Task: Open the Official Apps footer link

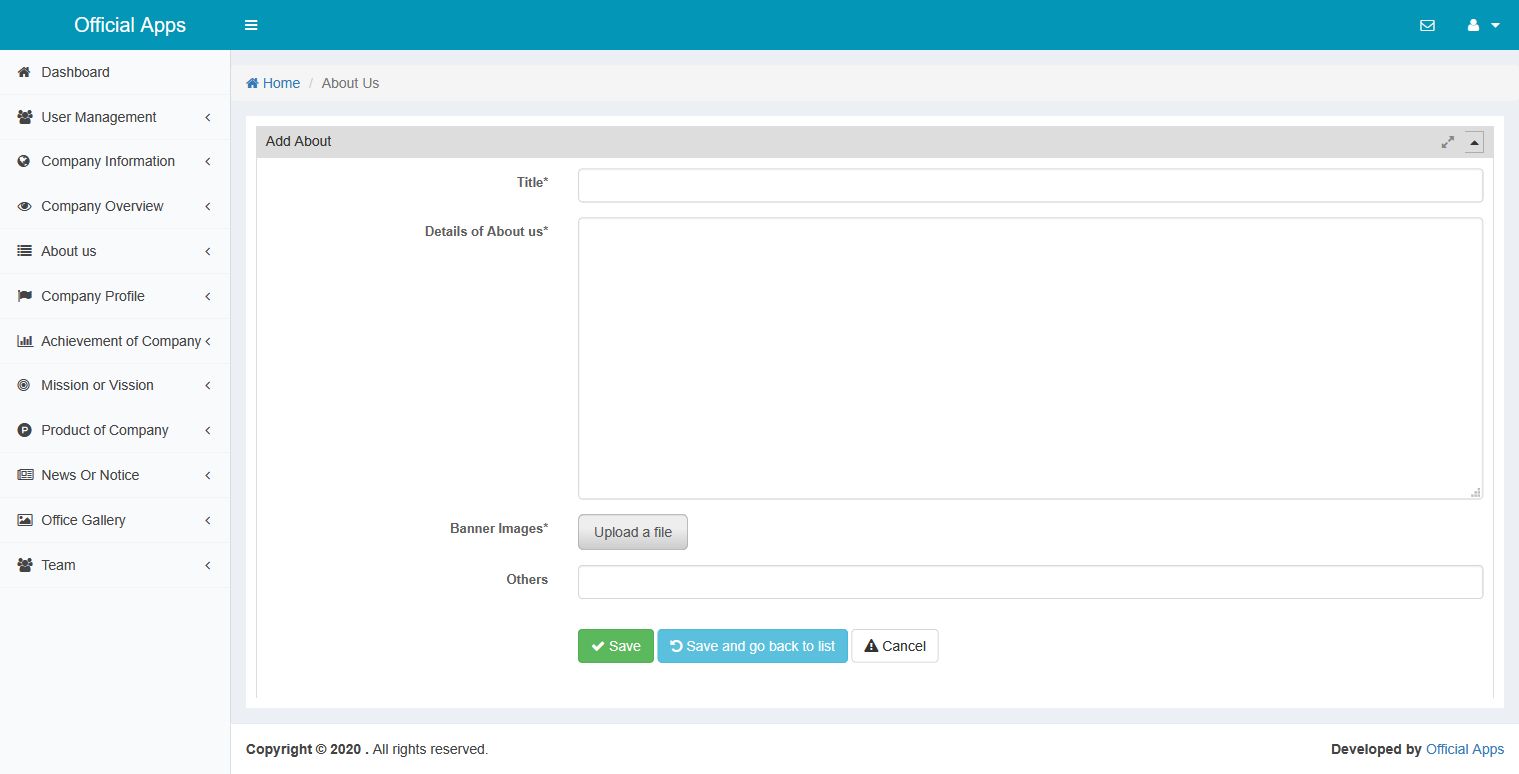Action: coord(1465,749)
